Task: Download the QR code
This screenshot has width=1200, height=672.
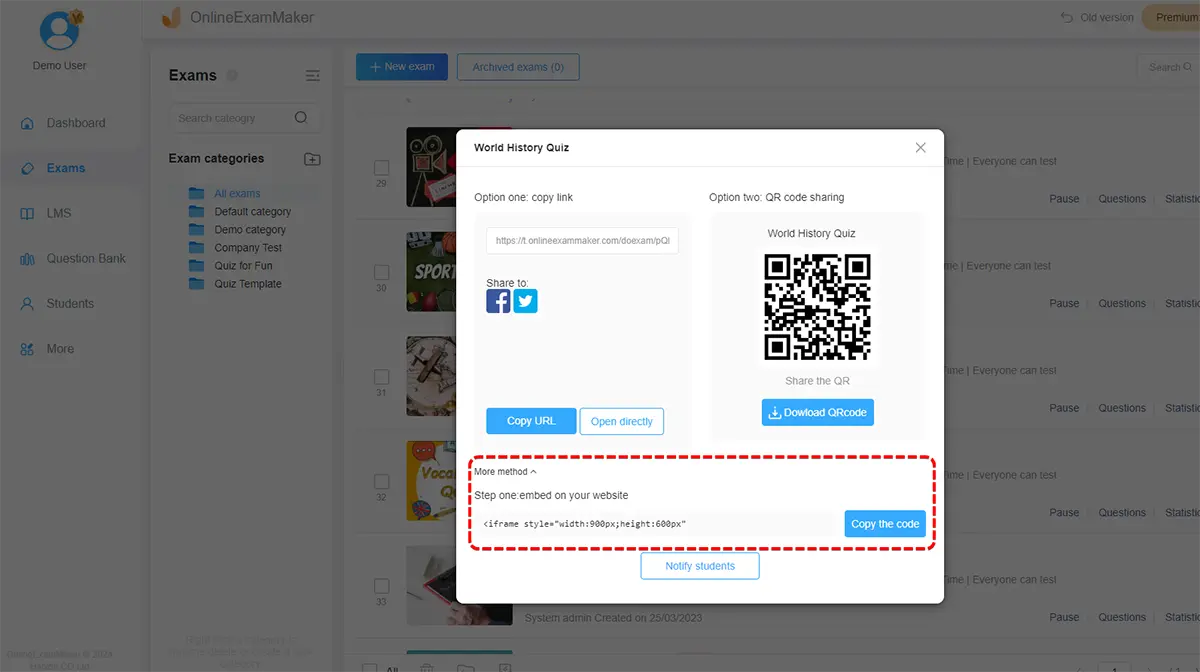Action: [817, 412]
